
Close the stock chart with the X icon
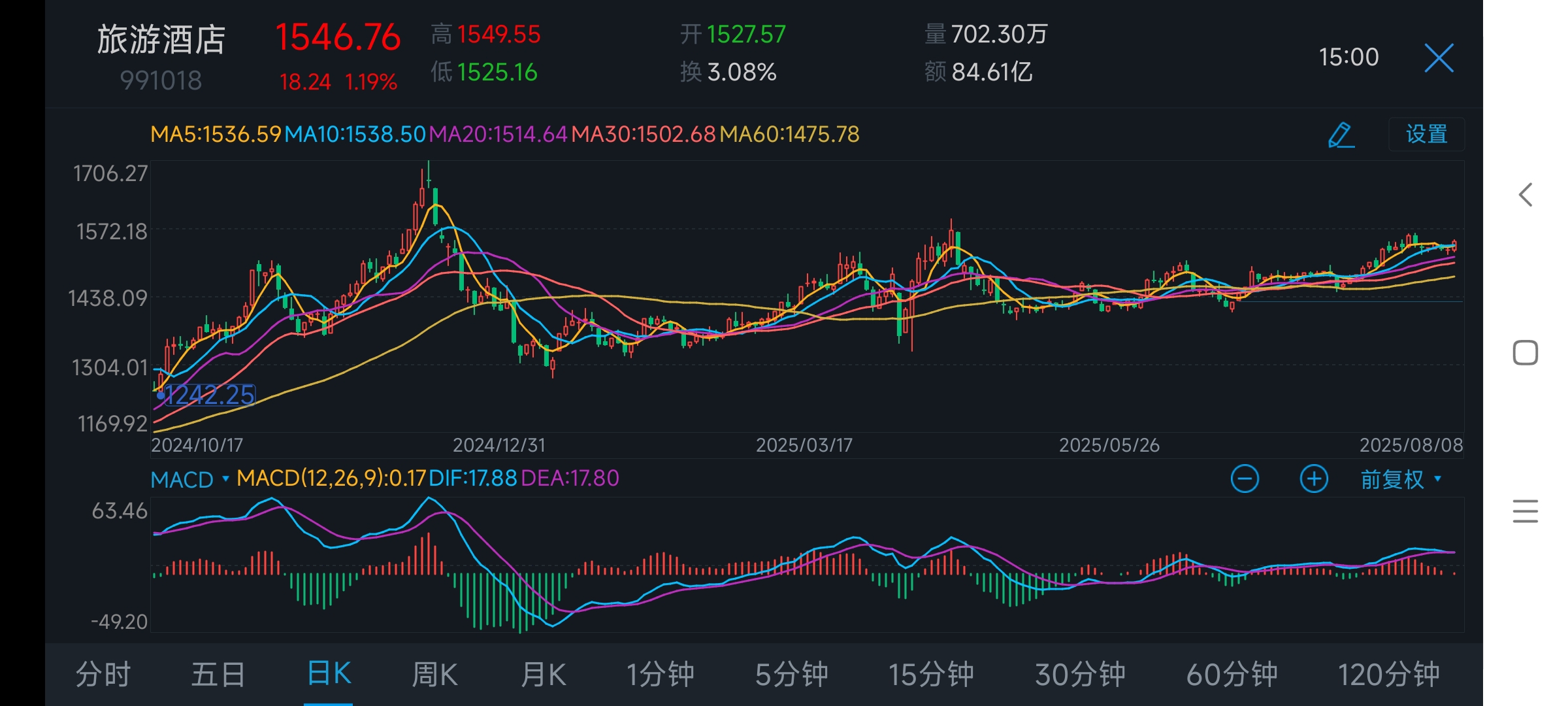coord(1439,58)
